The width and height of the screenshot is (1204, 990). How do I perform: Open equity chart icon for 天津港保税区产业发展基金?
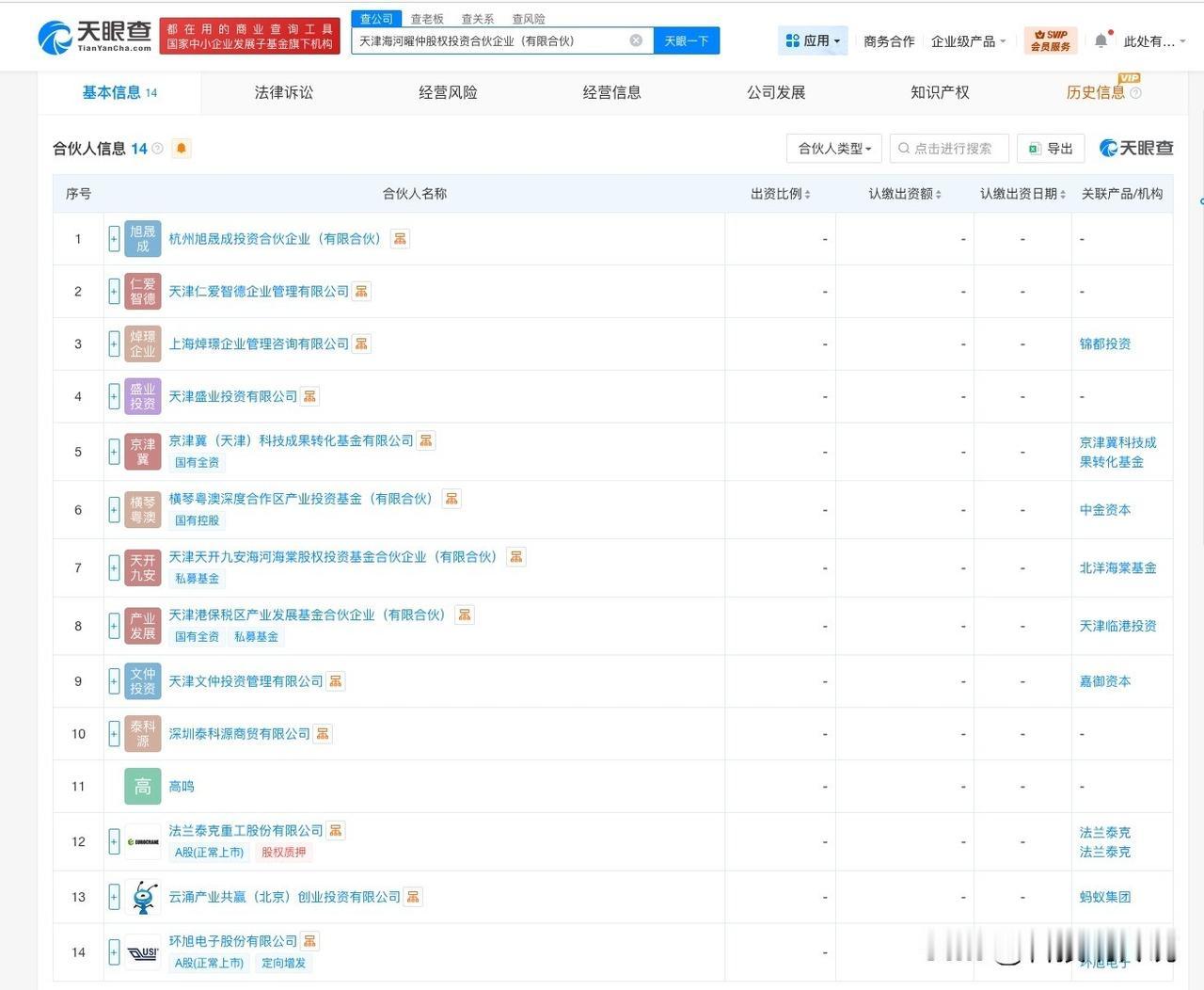[464, 615]
